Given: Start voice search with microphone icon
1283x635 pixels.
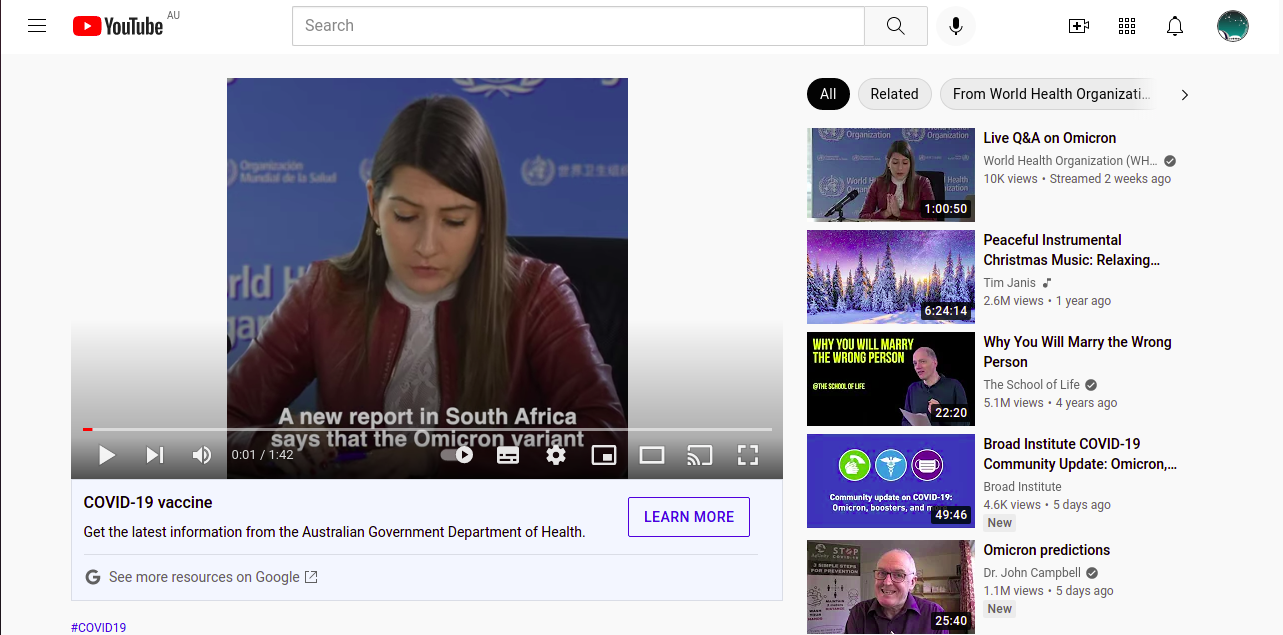Looking at the screenshot, I should coord(955,26).
